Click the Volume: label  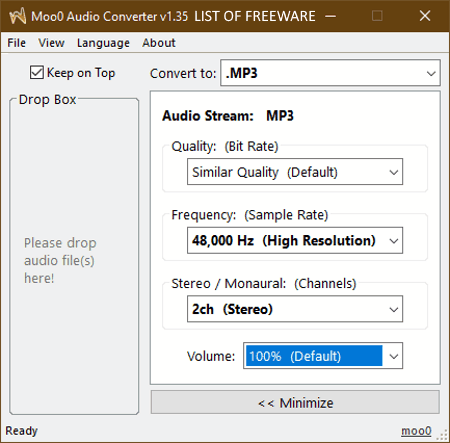(x=211, y=356)
